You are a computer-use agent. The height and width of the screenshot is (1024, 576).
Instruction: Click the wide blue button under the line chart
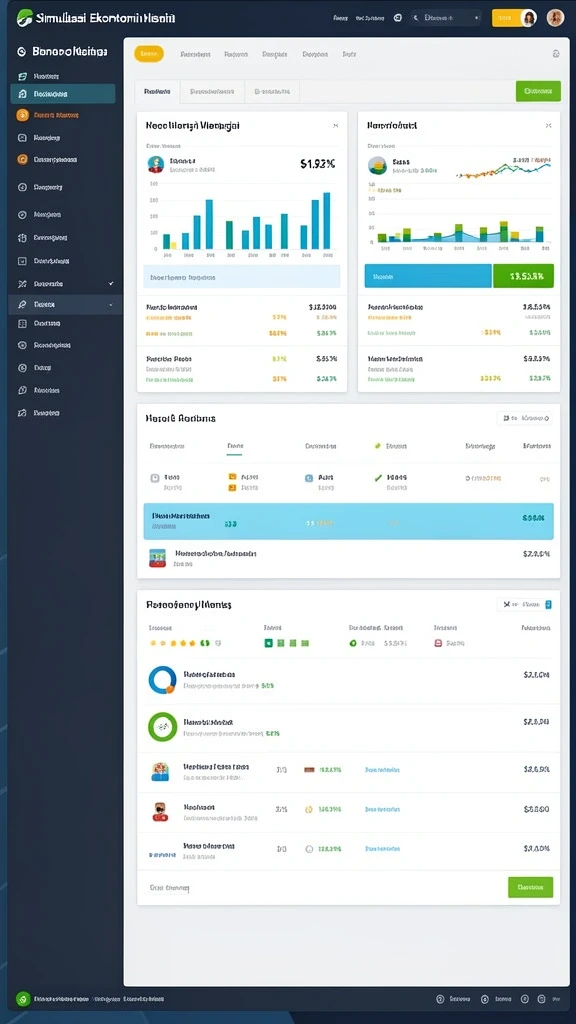point(428,276)
